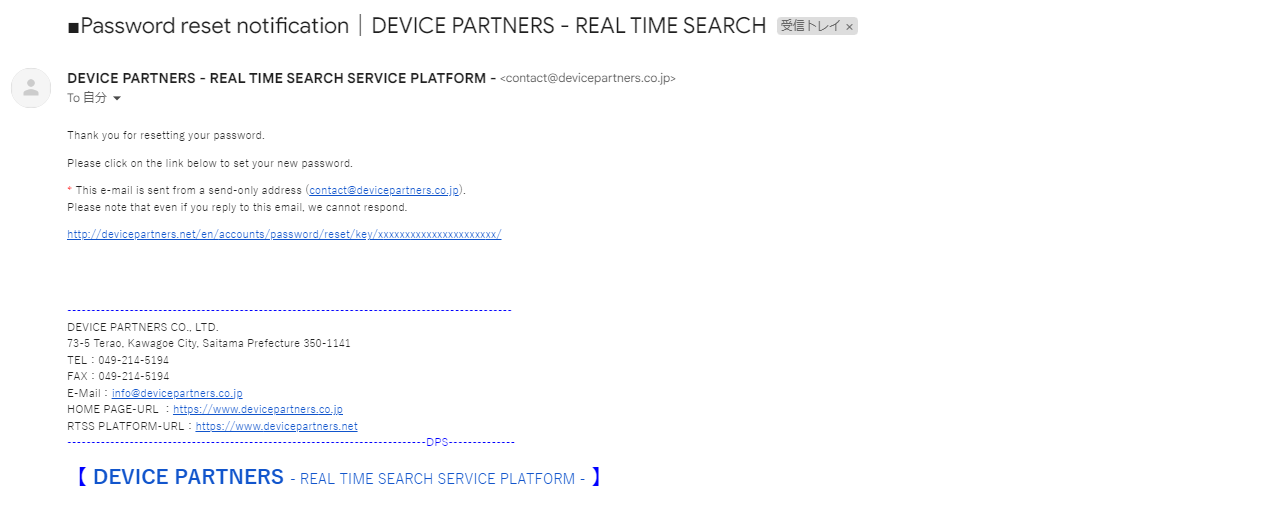Click the FAX：049-214-5194 line
The height and width of the screenshot is (522, 1268).
click(118, 376)
